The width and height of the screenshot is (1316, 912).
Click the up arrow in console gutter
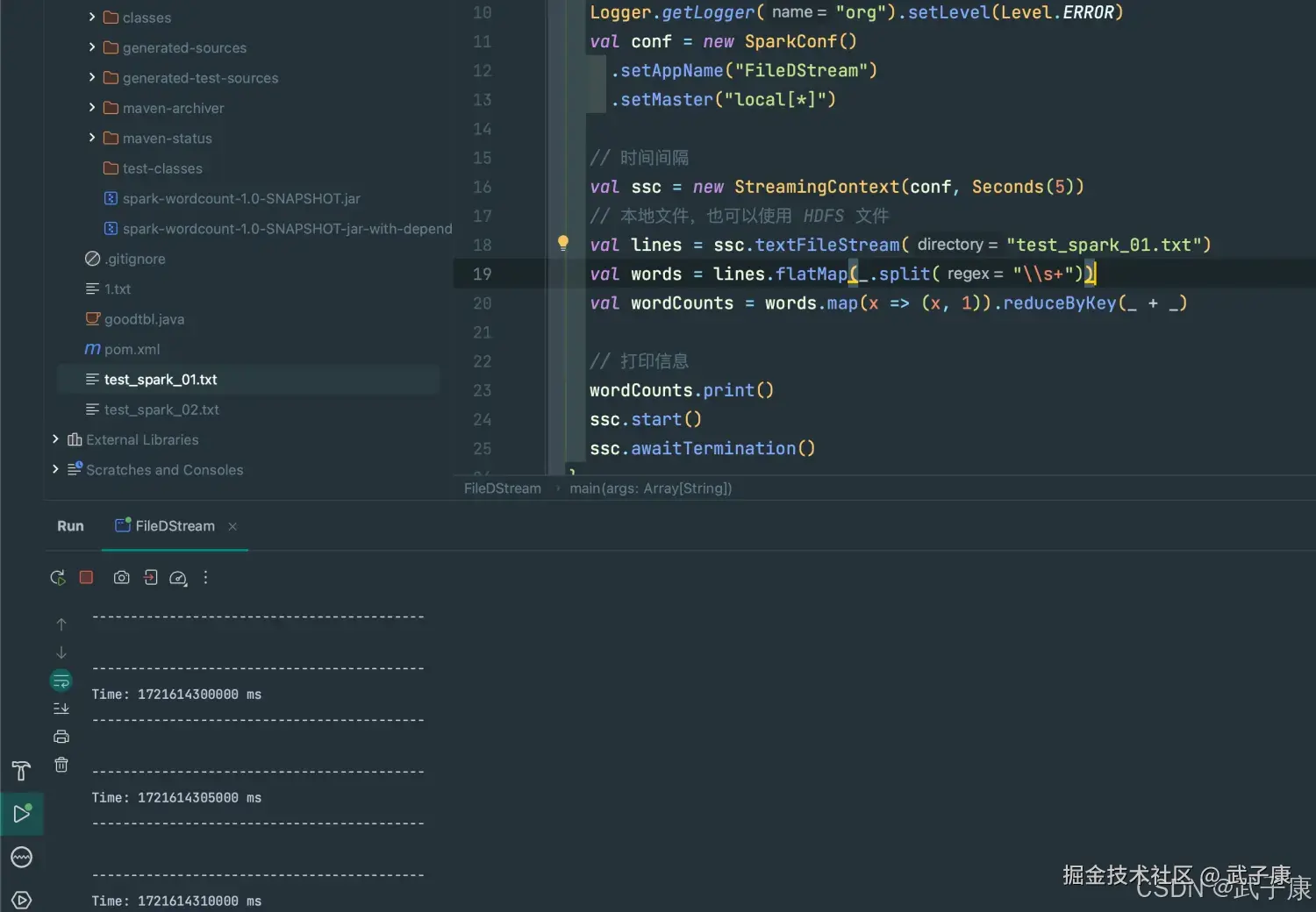(x=61, y=624)
